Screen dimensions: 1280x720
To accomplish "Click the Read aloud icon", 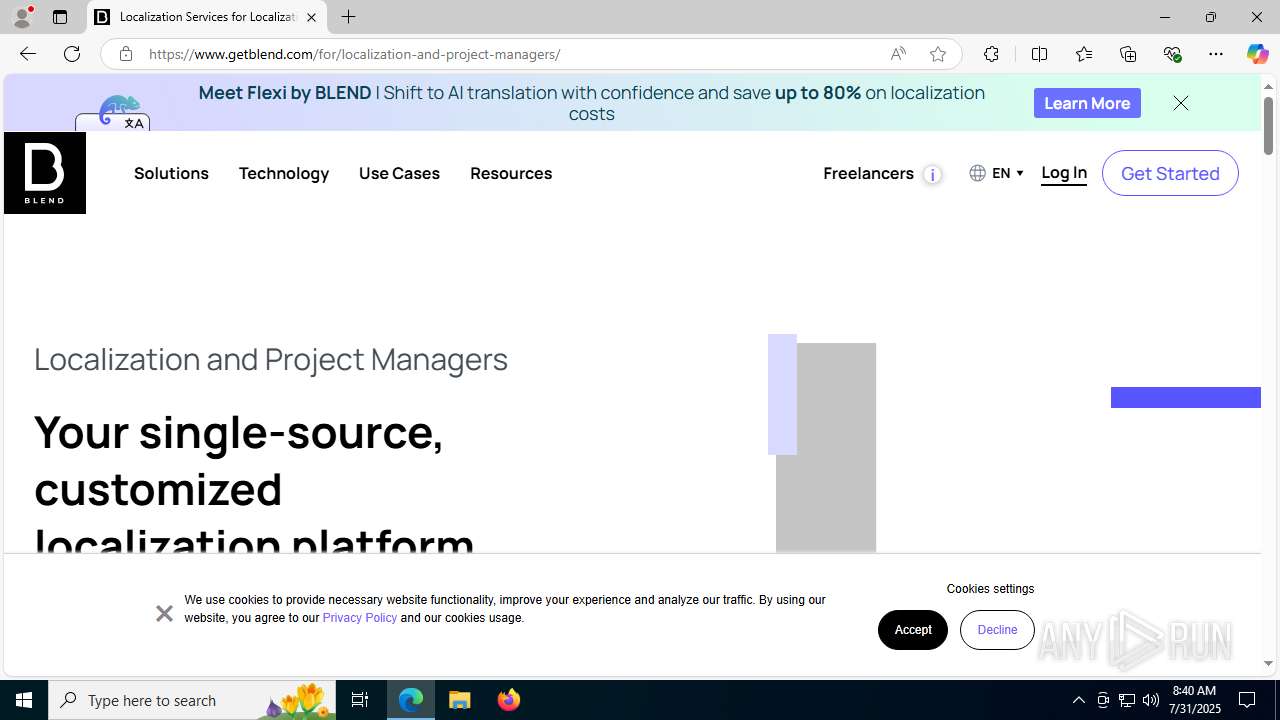I will point(898,54).
